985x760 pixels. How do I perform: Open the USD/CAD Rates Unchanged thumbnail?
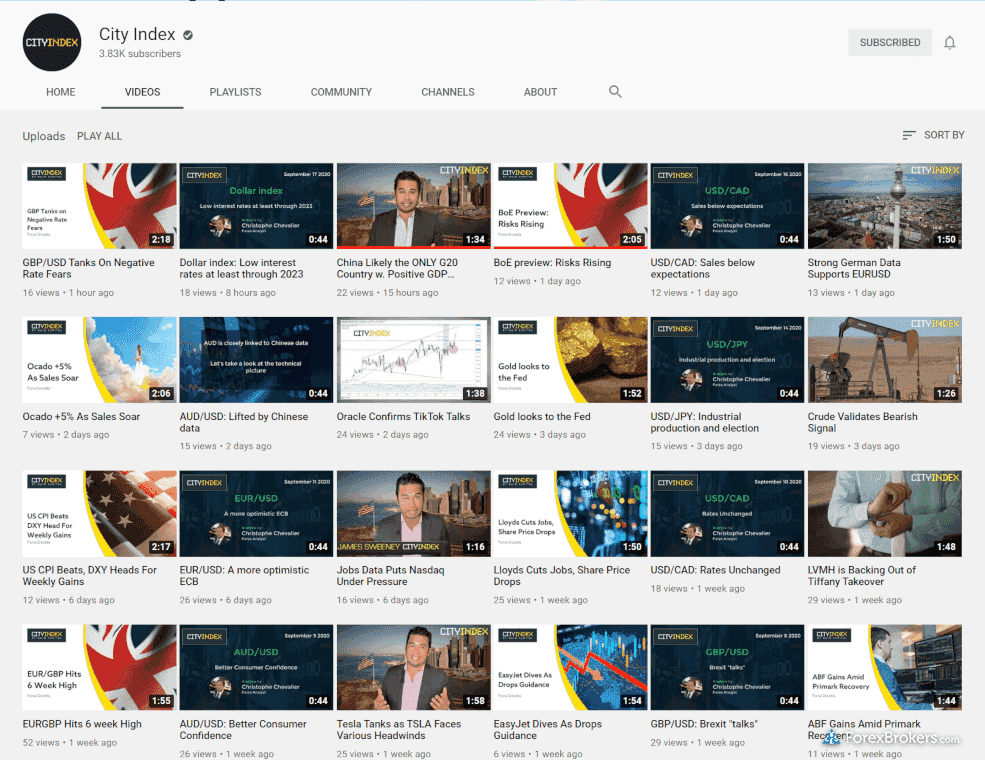click(727, 514)
